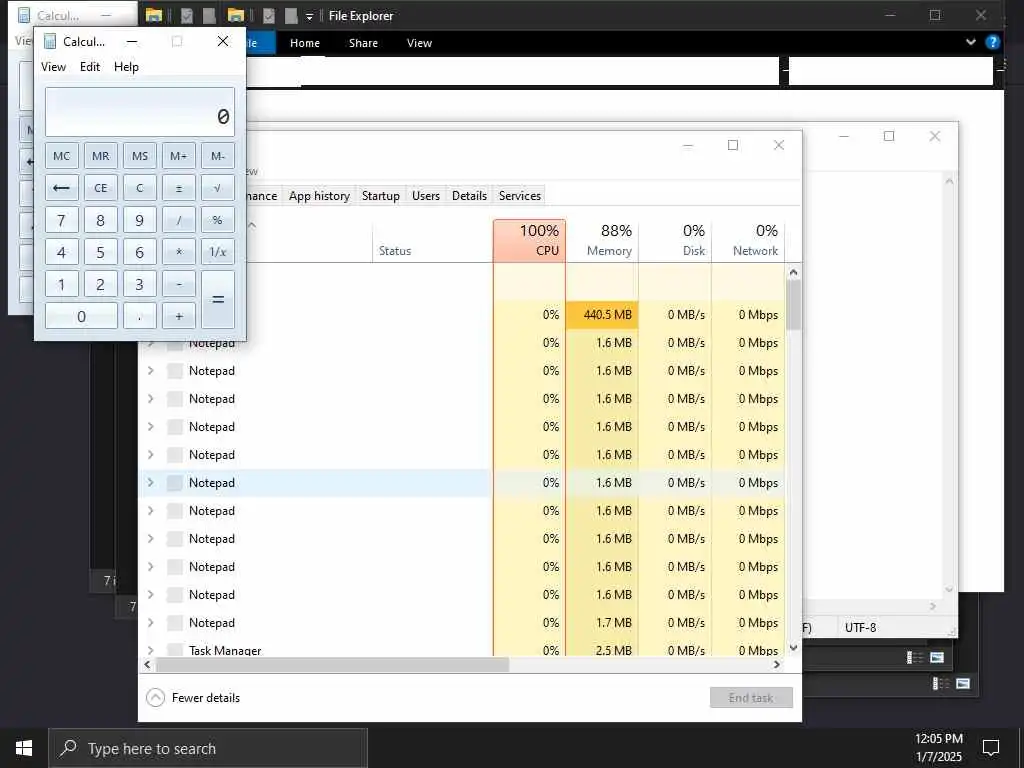This screenshot has width=1024, height=768.
Task: Click the CE clear entry button
Action: 101,188
